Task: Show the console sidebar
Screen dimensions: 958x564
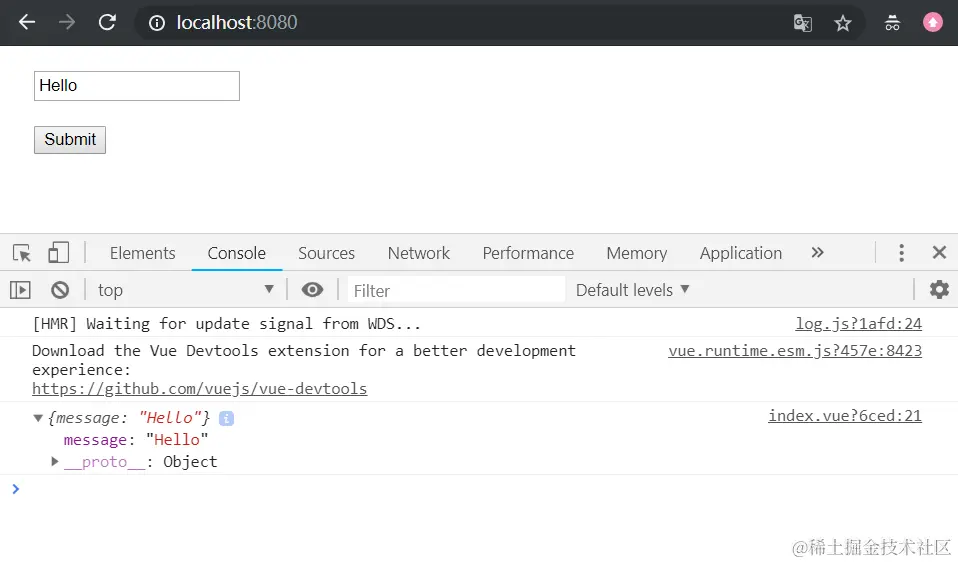Action: [20, 290]
